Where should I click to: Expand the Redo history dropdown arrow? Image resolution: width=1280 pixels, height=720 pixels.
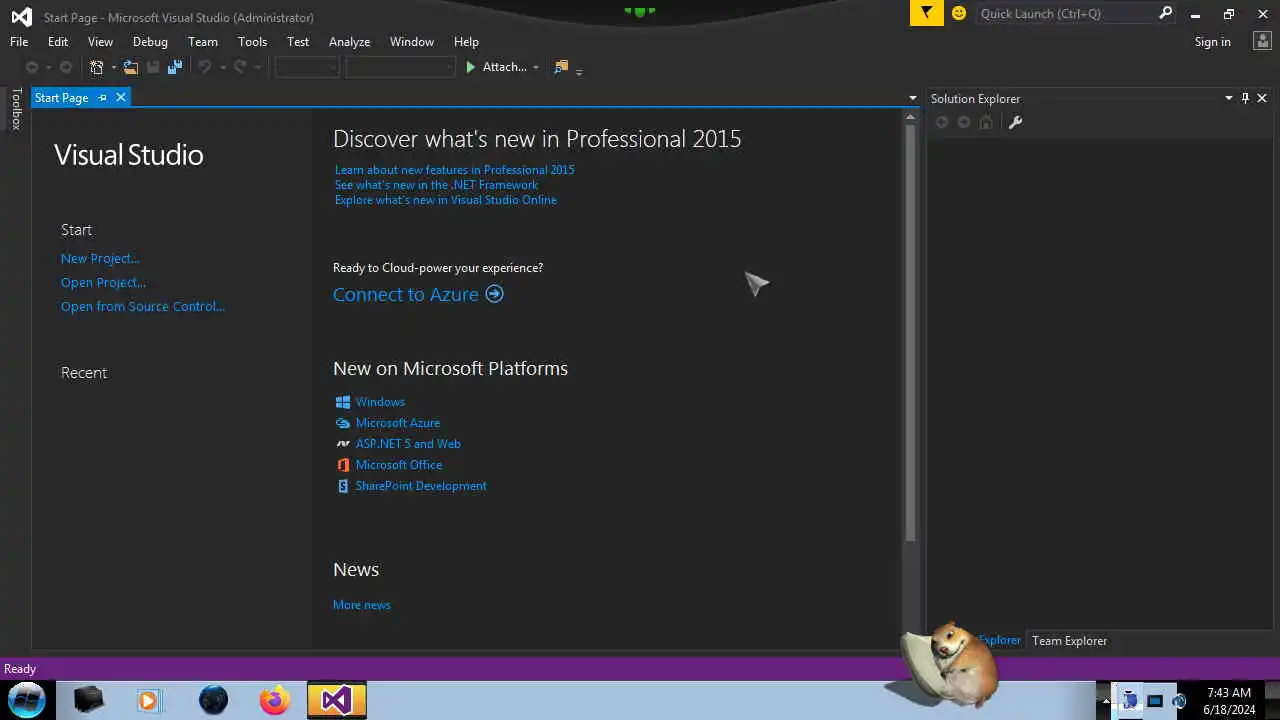click(x=257, y=67)
